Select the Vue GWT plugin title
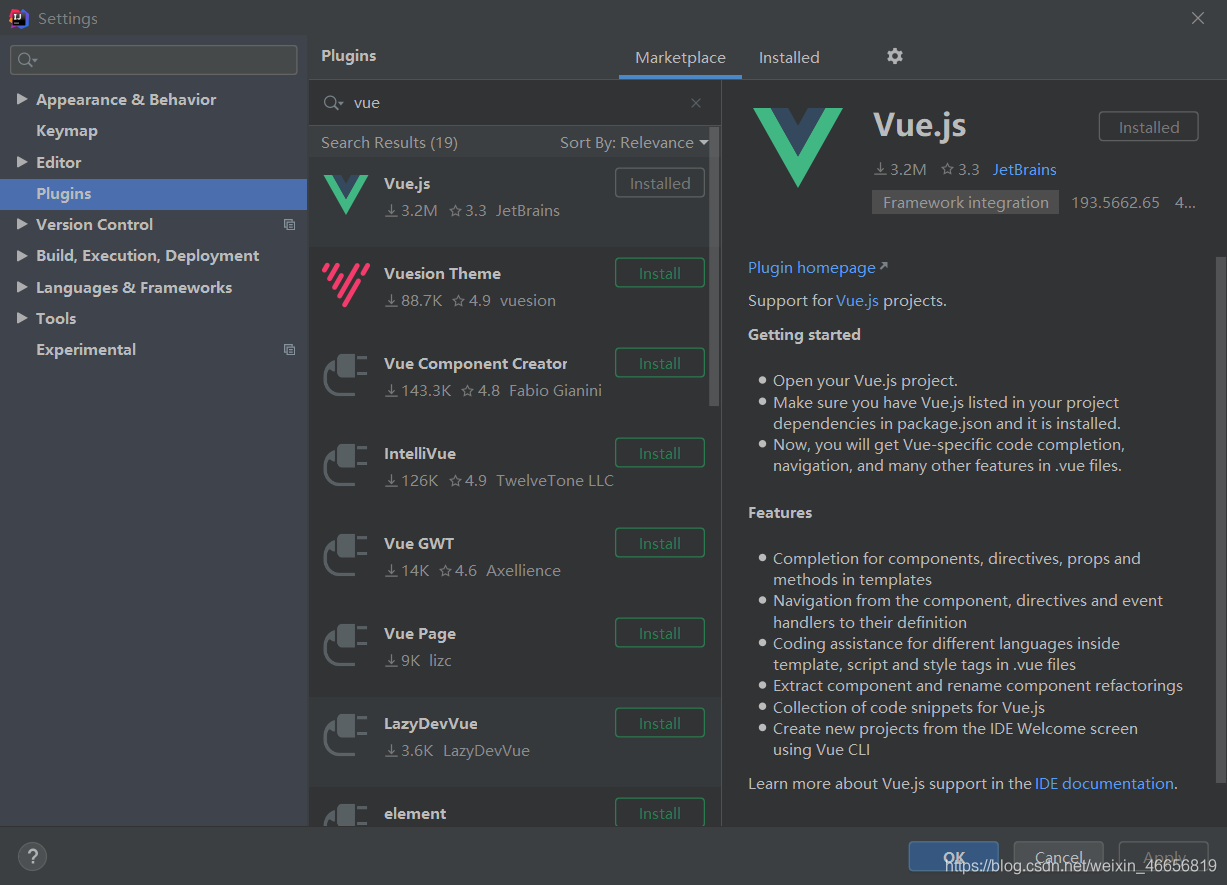The image size is (1227, 885). tap(419, 544)
